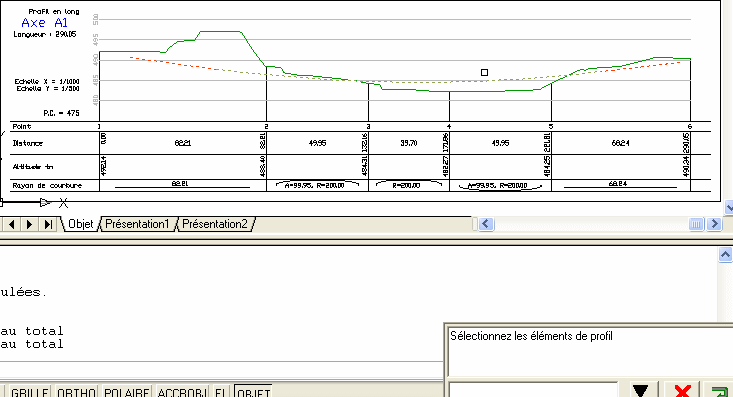The image size is (733, 397).
Task: Toggle POLAIRE tracking in status bar
Action: (126, 392)
